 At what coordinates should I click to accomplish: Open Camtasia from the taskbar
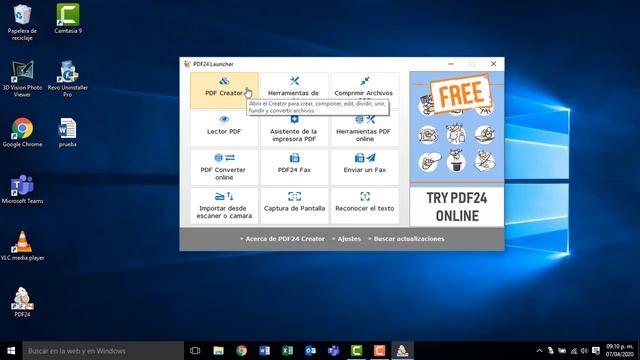[356, 351]
